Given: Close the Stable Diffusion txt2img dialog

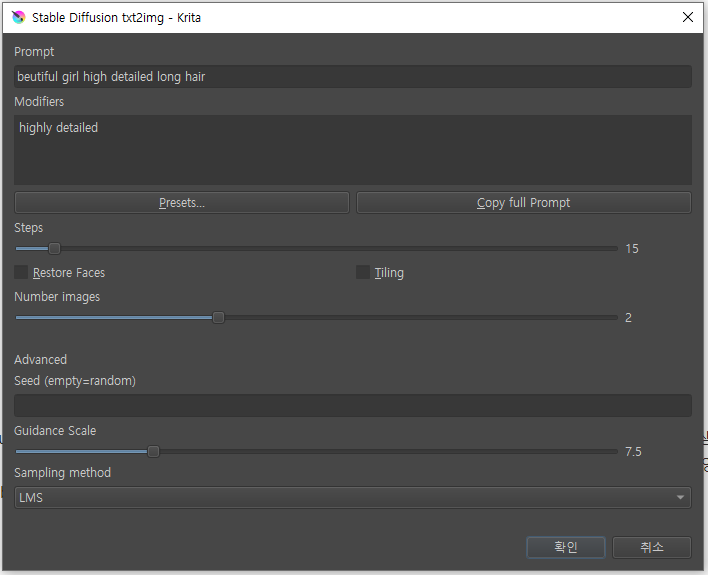Looking at the screenshot, I should tap(688, 17).
